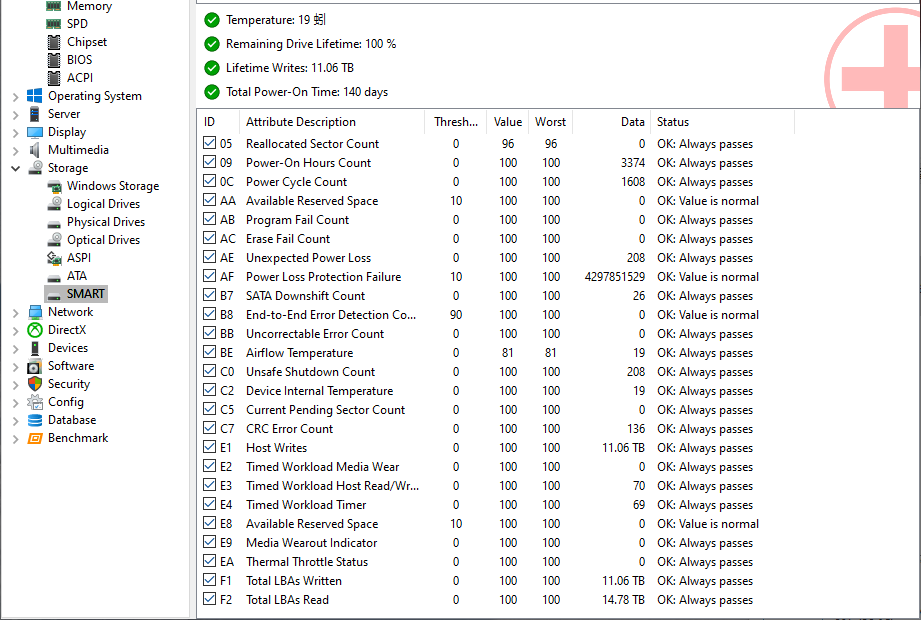Viewport: 921px width, 620px height.
Task: Click the Total Power-On Time check icon
Action: pos(211,92)
